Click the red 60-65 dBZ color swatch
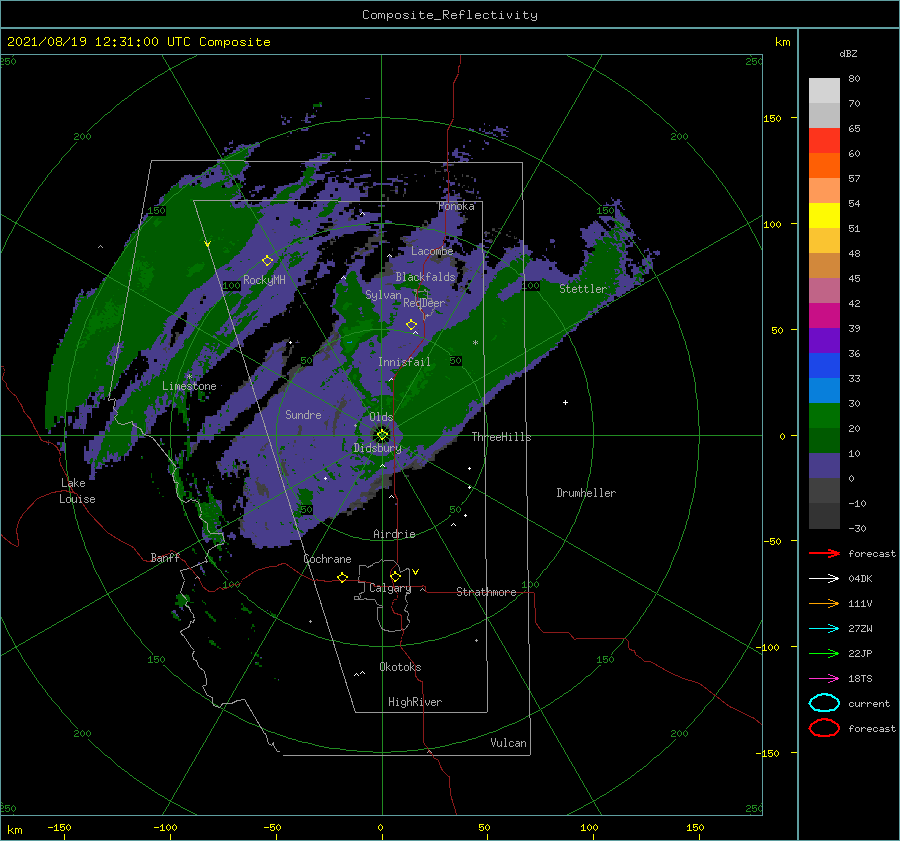Viewport: 900px width, 841px height. point(824,141)
